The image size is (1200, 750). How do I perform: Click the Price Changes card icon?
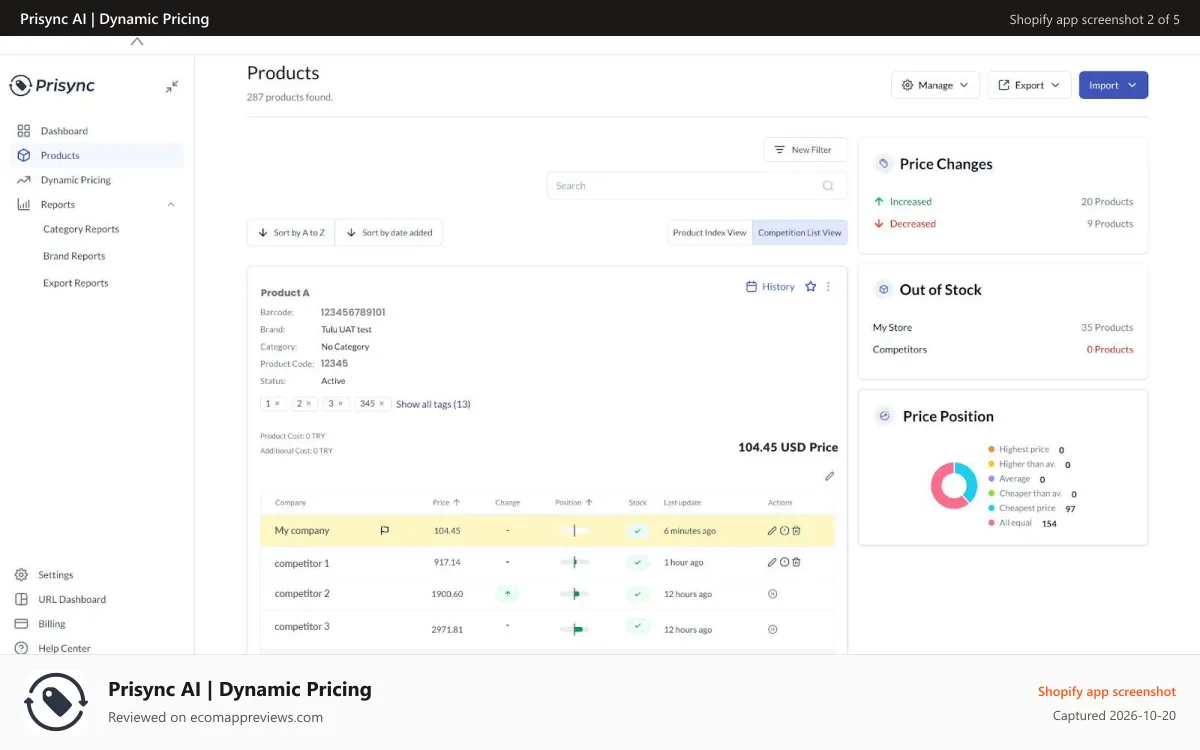(x=883, y=164)
